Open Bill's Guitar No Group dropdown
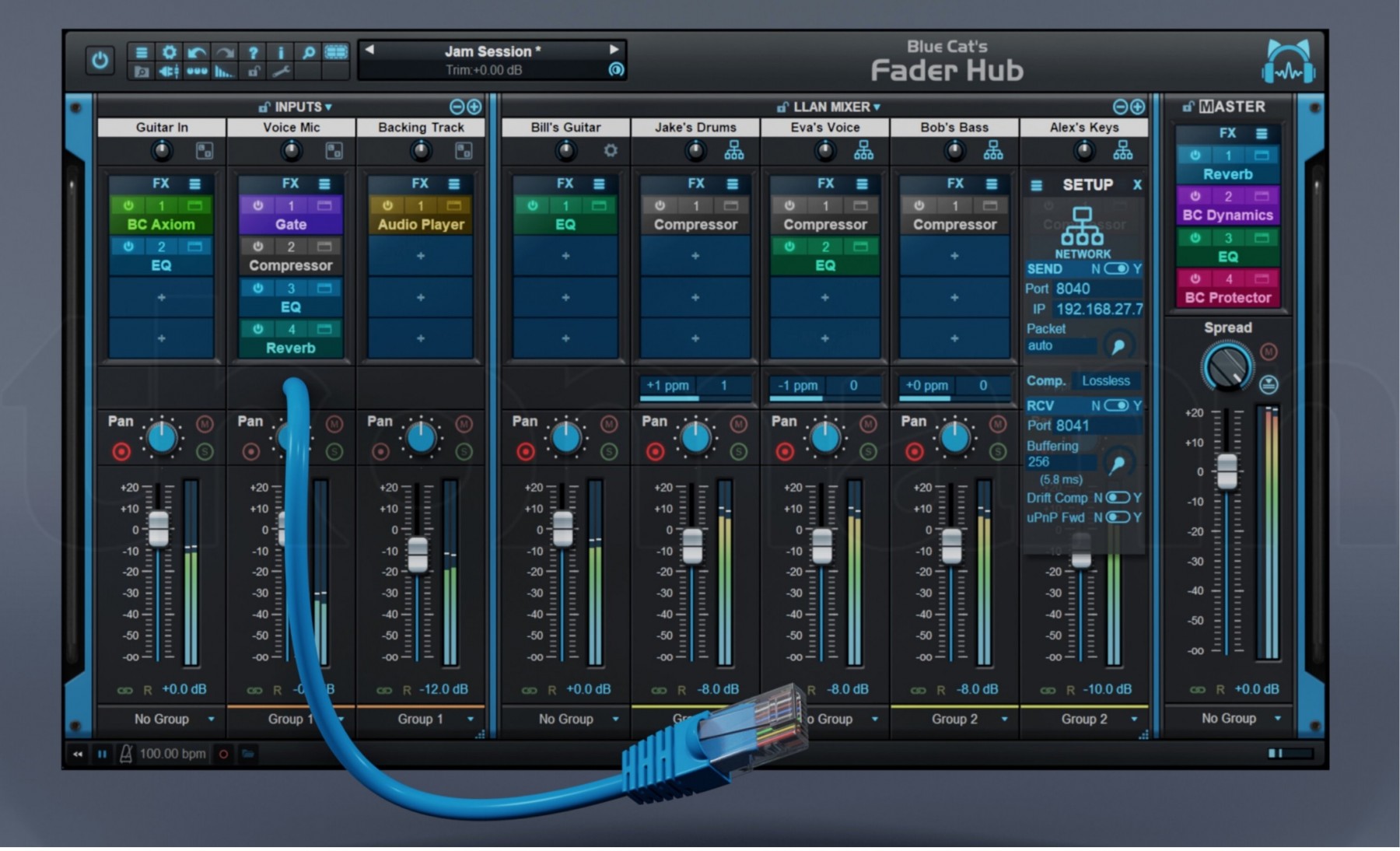The height and width of the screenshot is (851, 1400). click(566, 720)
